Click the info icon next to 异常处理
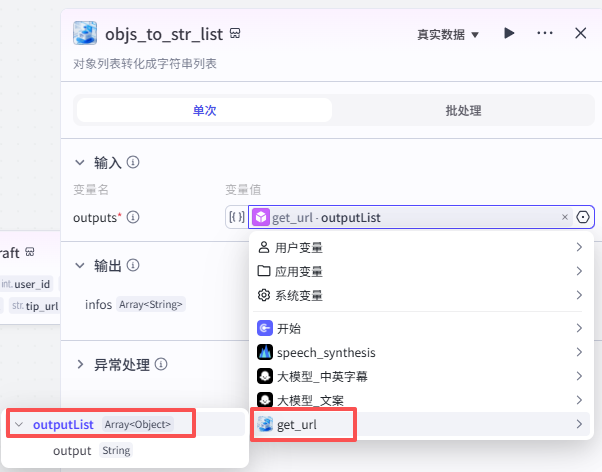This screenshot has height=472, width=602. [x=161, y=365]
